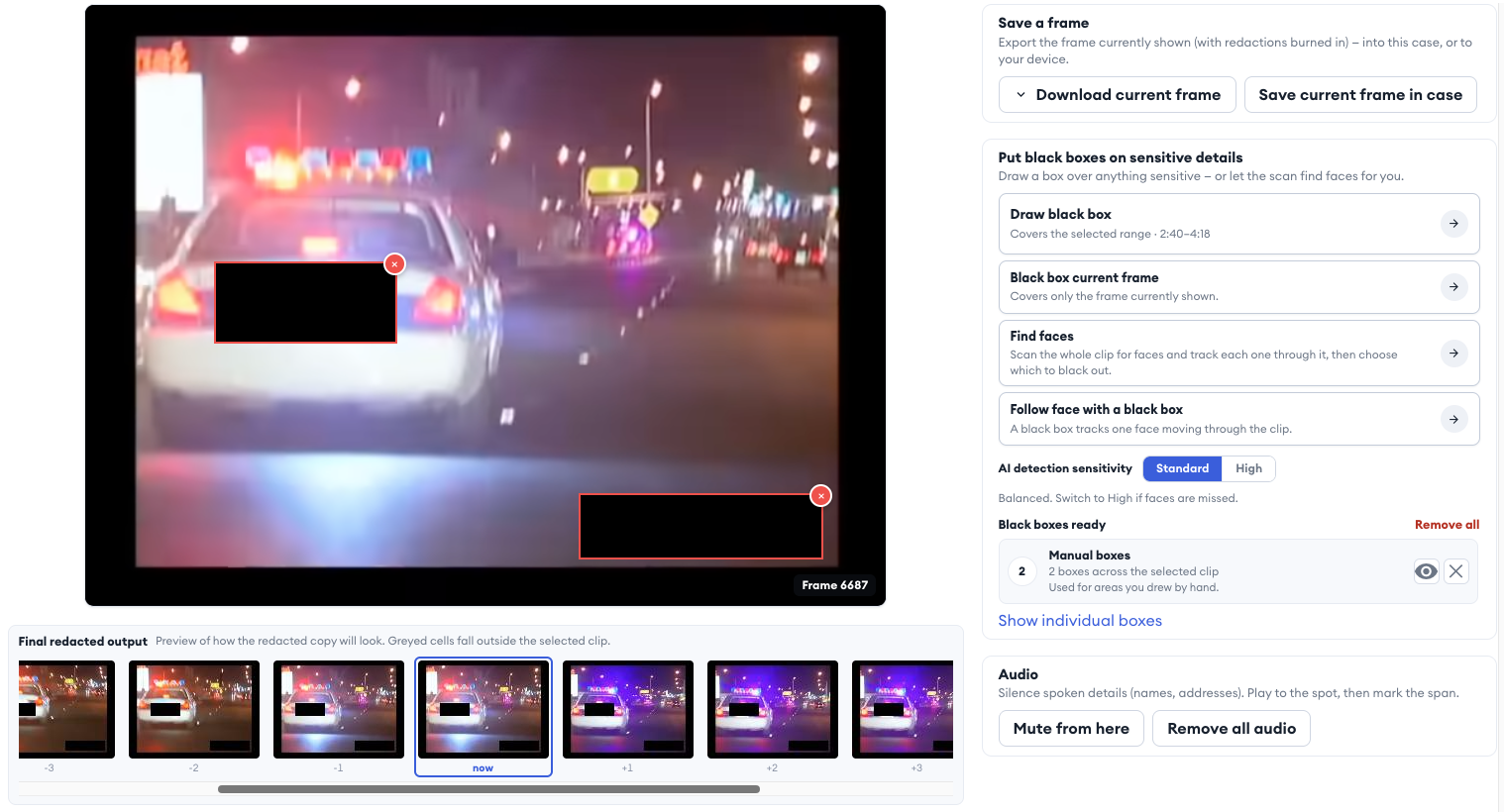
Task: Toggle visibility of Manual boxes
Action: pyautogui.click(x=1426, y=571)
